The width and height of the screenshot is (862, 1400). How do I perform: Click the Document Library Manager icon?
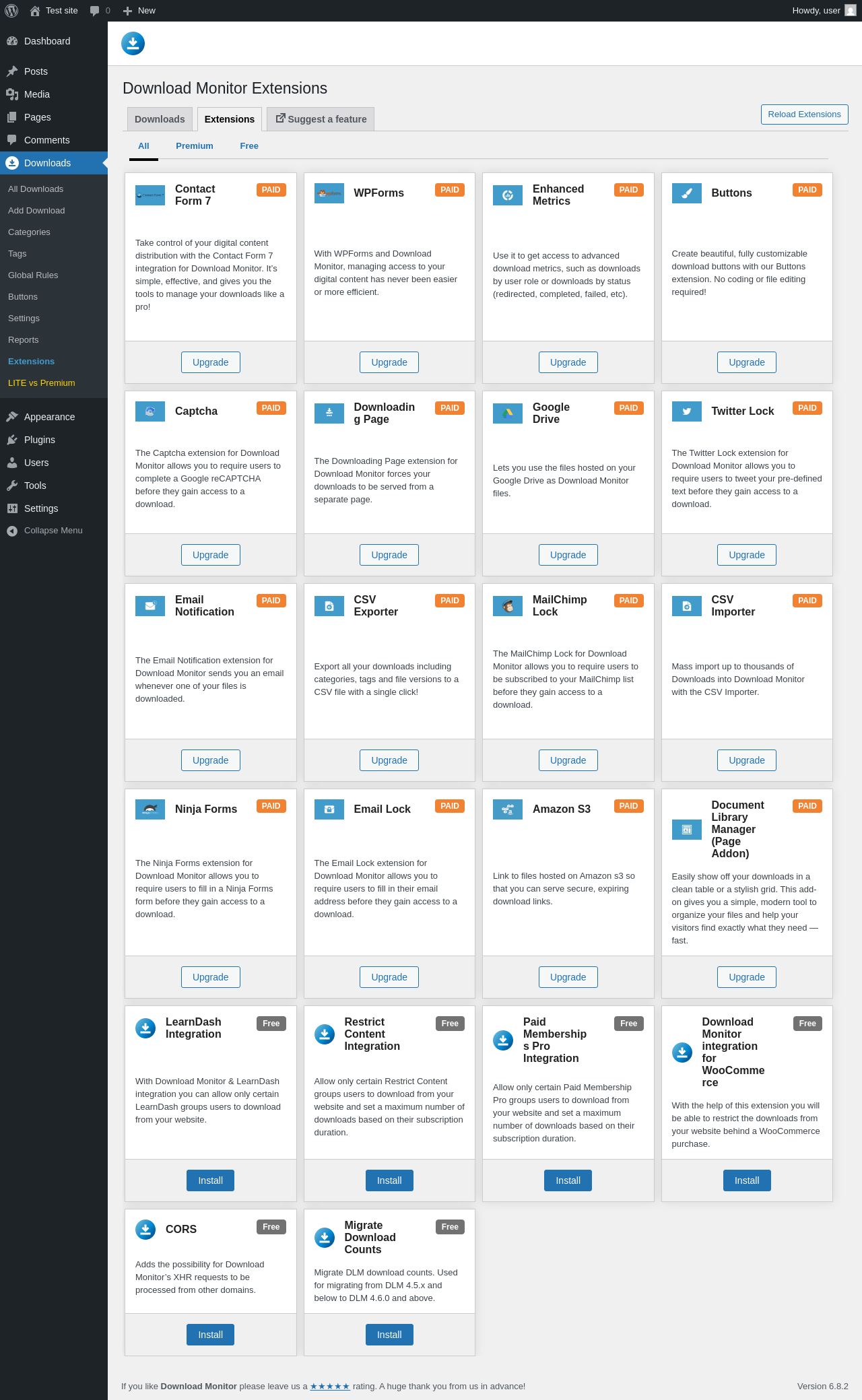(687, 830)
